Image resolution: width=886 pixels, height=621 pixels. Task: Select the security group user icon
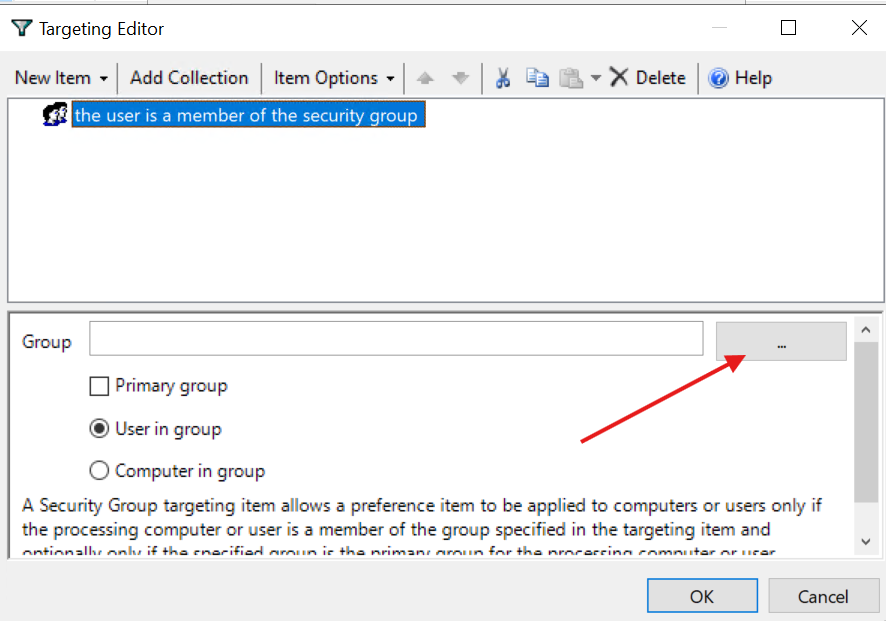(x=55, y=116)
